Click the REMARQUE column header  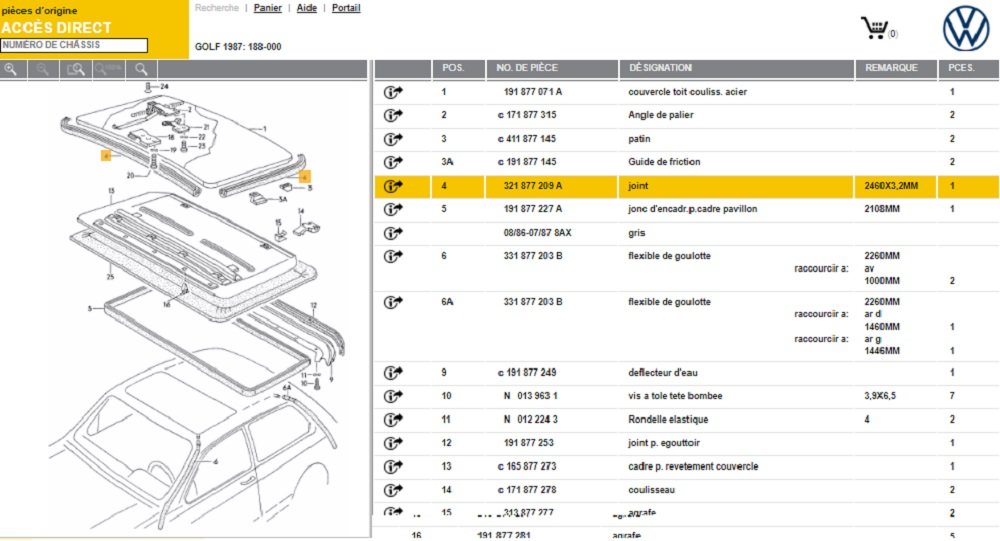895,68
